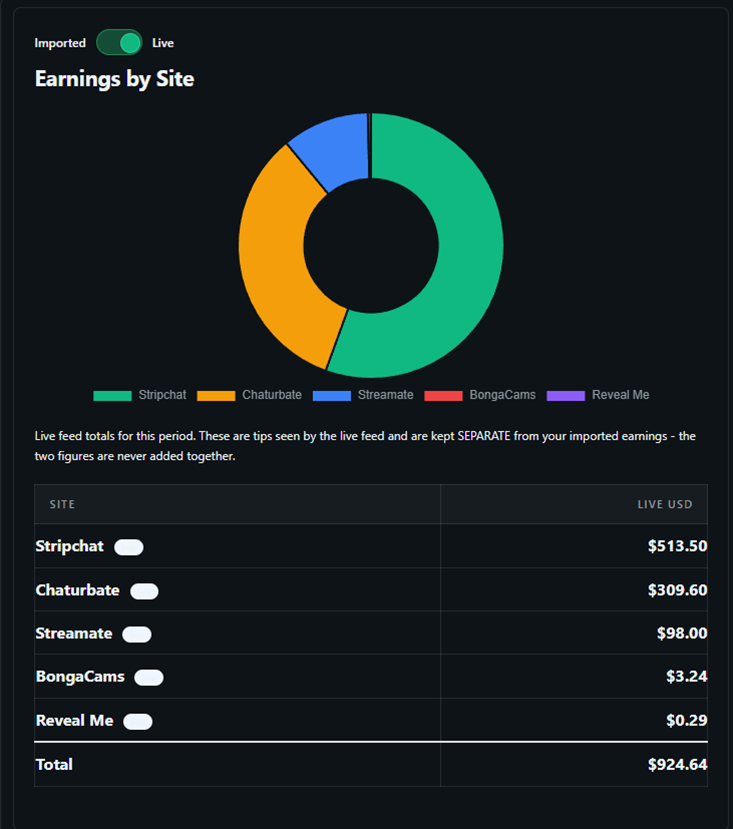Click the Streamate row name
Image resolution: width=733 pixels, height=829 pixels.
point(74,633)
